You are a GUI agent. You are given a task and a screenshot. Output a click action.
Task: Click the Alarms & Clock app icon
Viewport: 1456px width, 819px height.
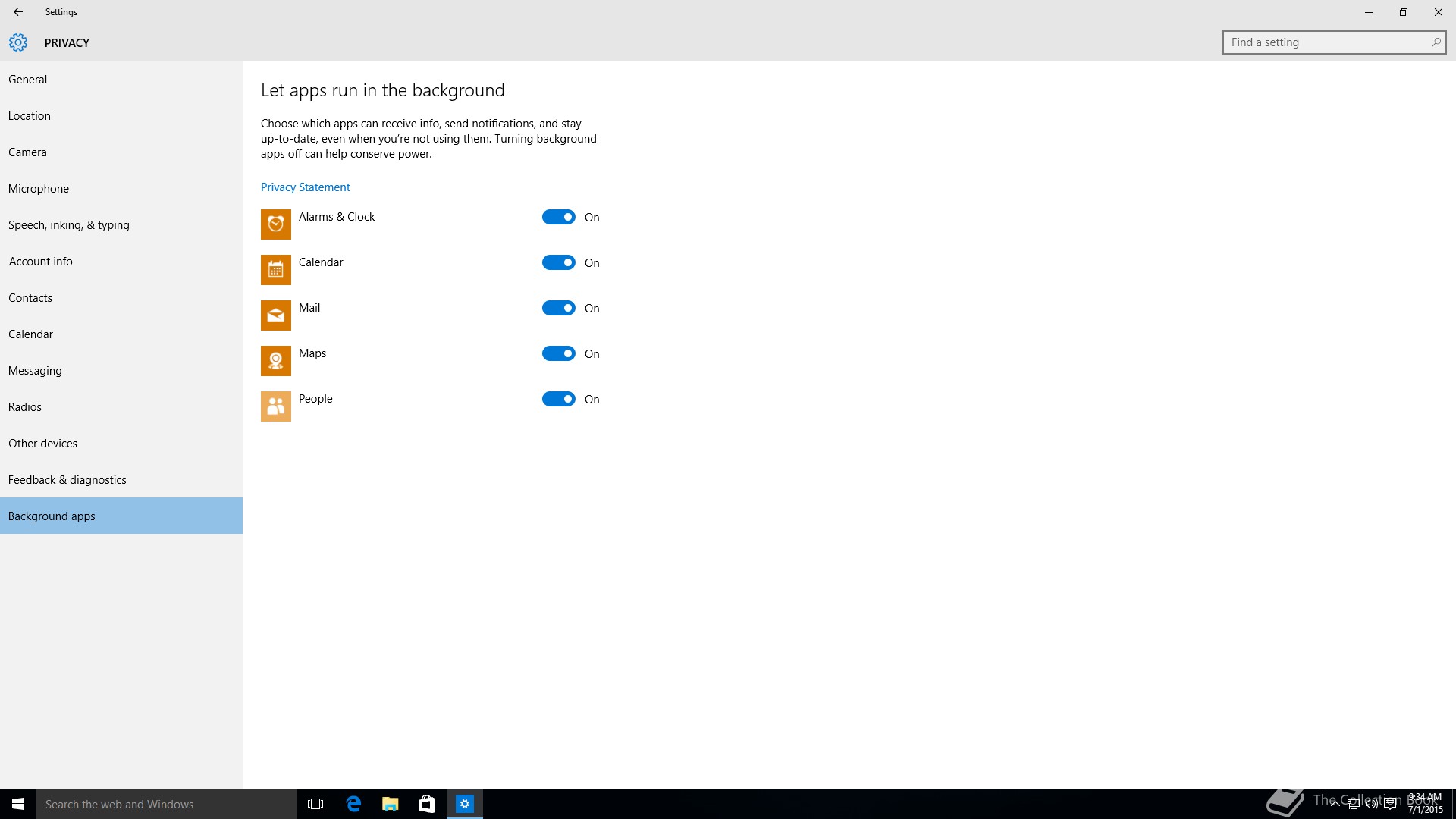pyautogui.click(x=275, y=224)
